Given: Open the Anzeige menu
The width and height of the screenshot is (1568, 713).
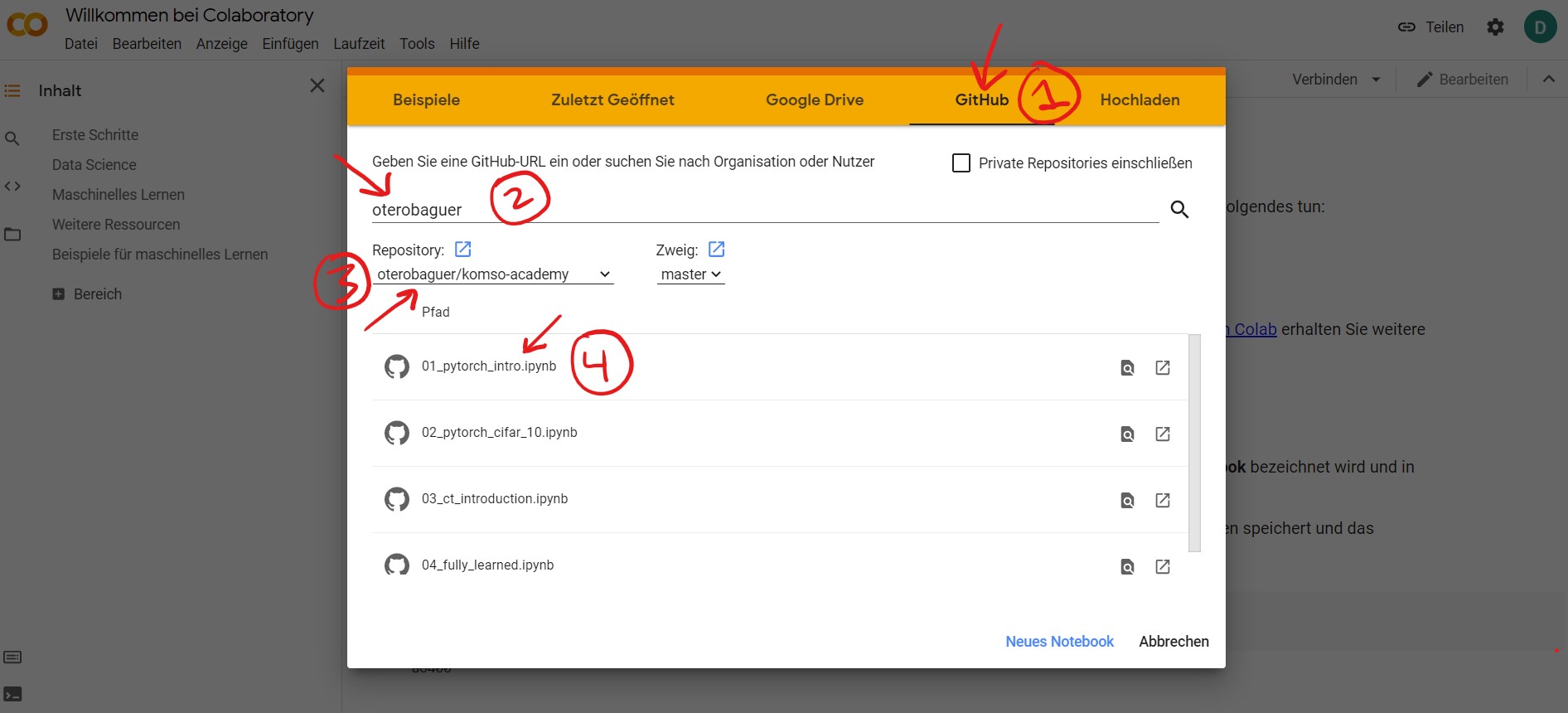Looking at the screenshot, I should 221,44.
